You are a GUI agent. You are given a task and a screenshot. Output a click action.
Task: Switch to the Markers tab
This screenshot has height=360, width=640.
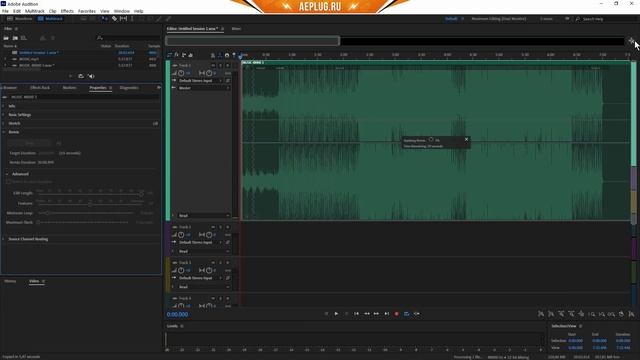69,88
